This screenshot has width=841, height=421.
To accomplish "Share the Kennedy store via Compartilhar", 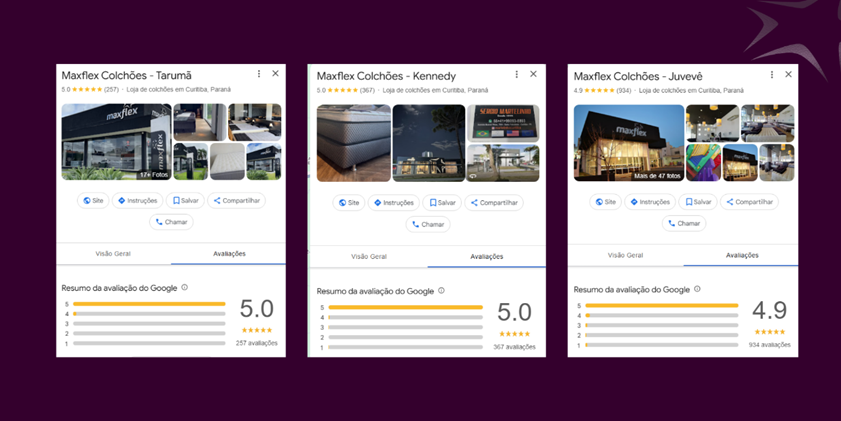I will [x=494, y=203].
